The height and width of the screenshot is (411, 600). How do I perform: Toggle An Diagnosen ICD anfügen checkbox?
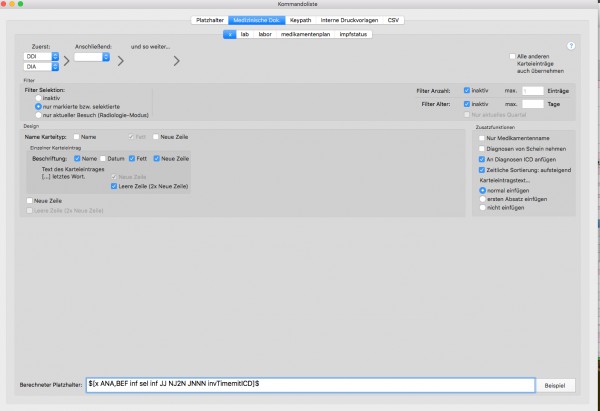[x=482, y=159]
